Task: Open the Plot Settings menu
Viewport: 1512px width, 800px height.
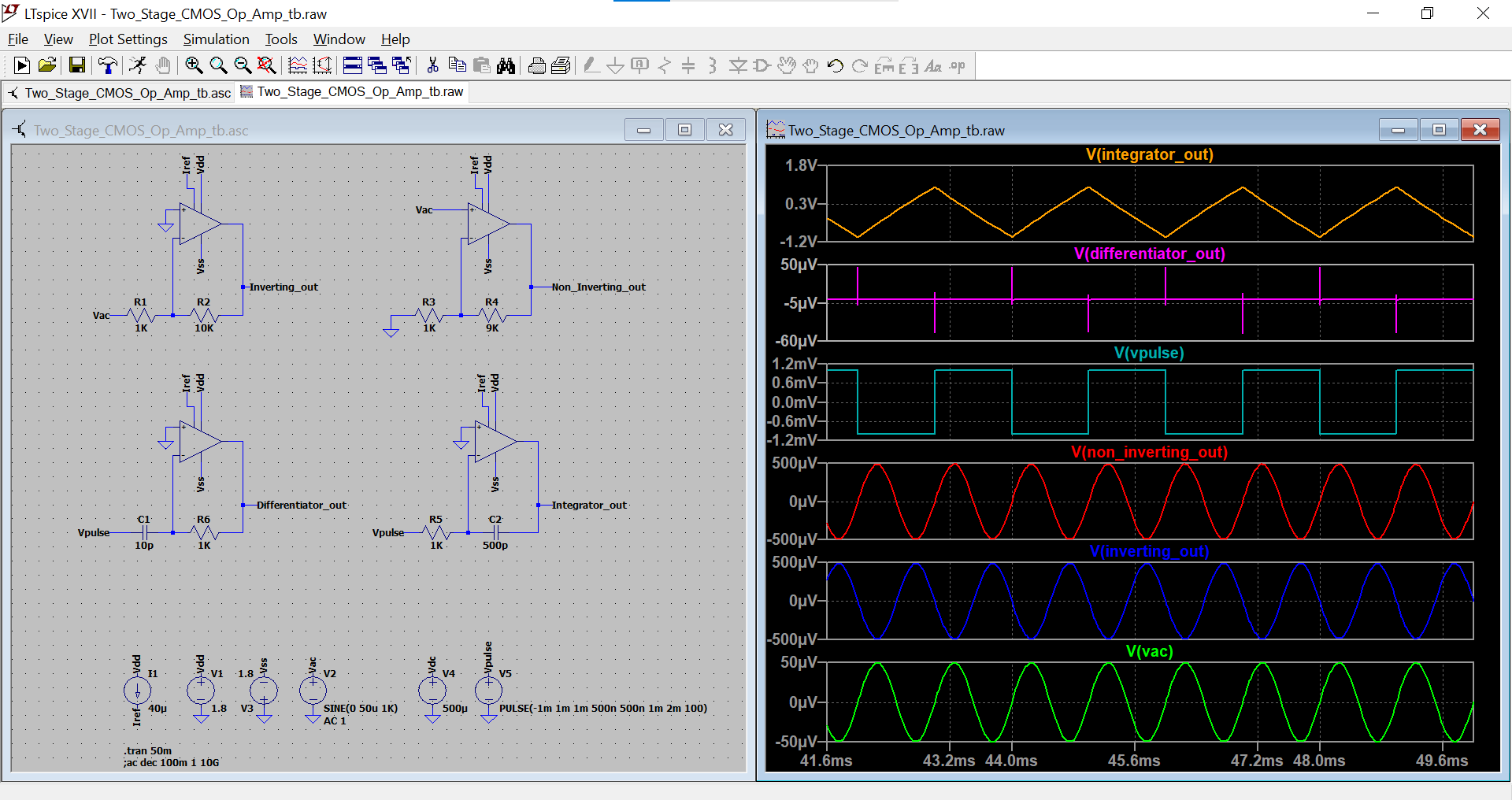Action: click(x=128, y=39)
